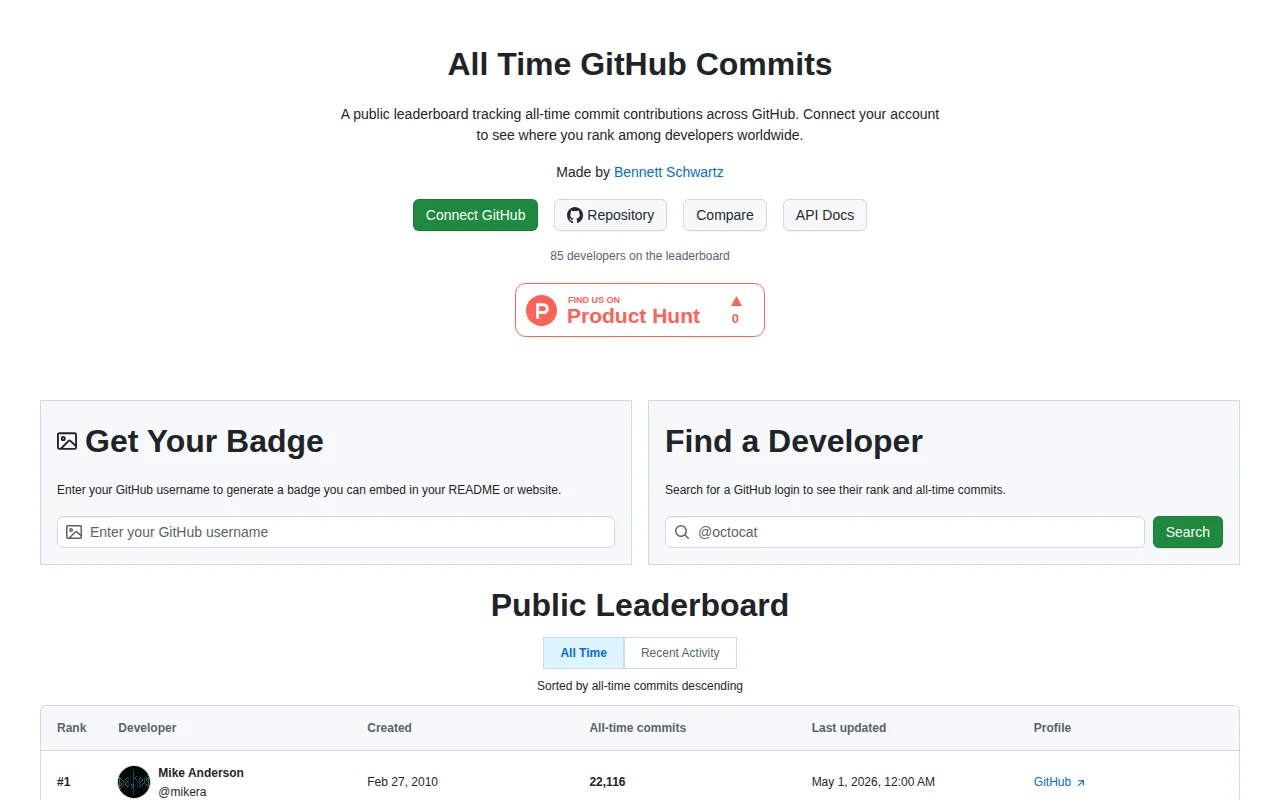Viewport: 1280px width, 800px height.
Task: Click the Mike Anderson developer name
Action: (x=201, y=773)
